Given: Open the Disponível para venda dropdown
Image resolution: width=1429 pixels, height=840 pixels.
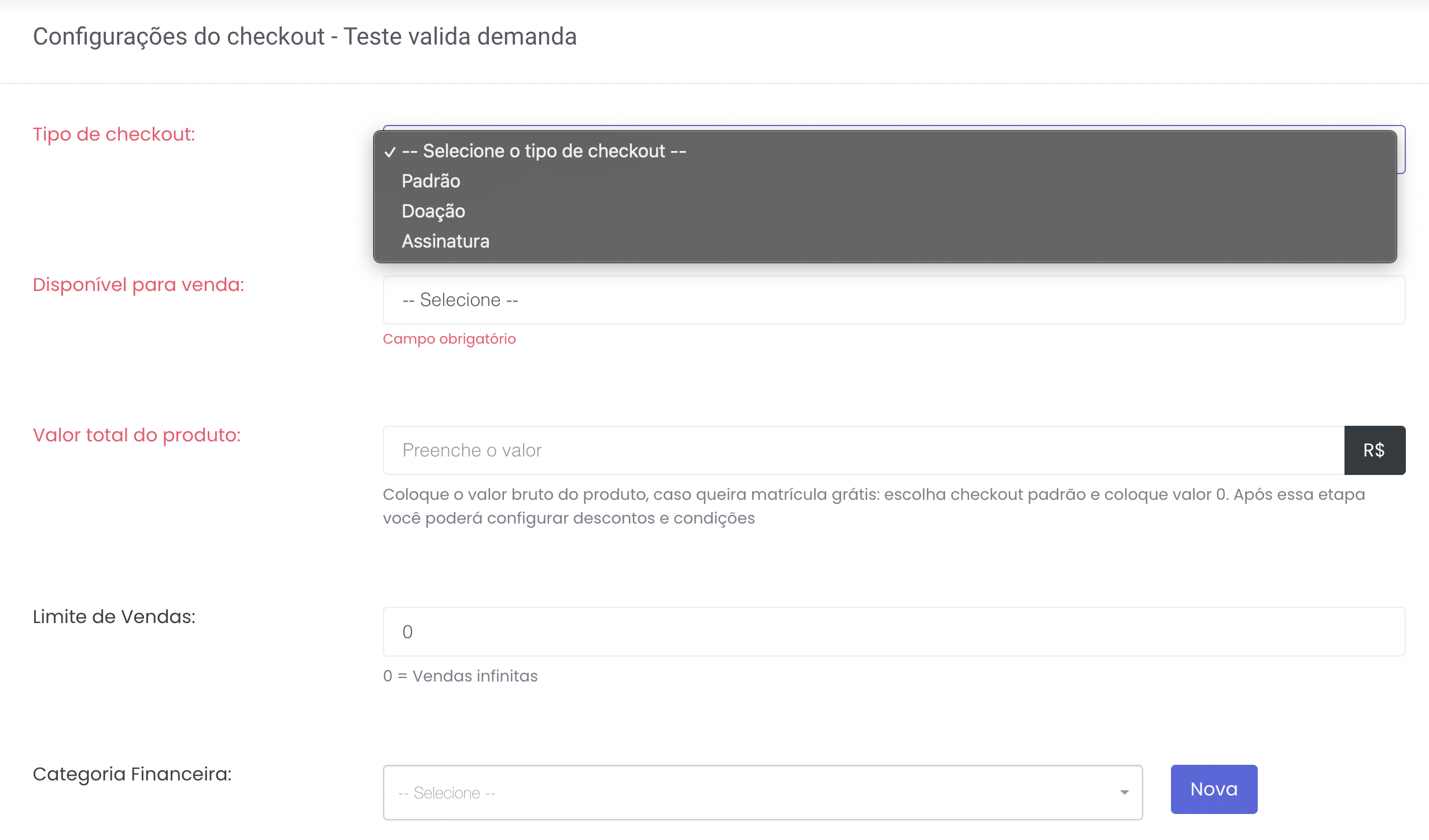Looking at the screenshot, I should [893, 300].
